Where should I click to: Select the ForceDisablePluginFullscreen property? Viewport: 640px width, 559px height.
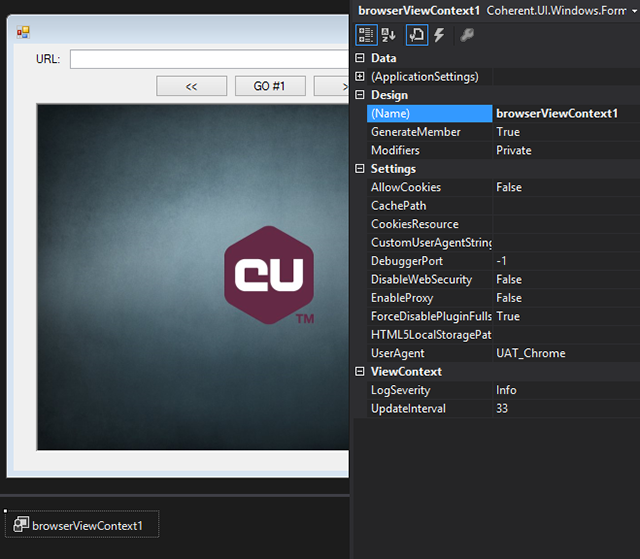(x=429, y=316)
